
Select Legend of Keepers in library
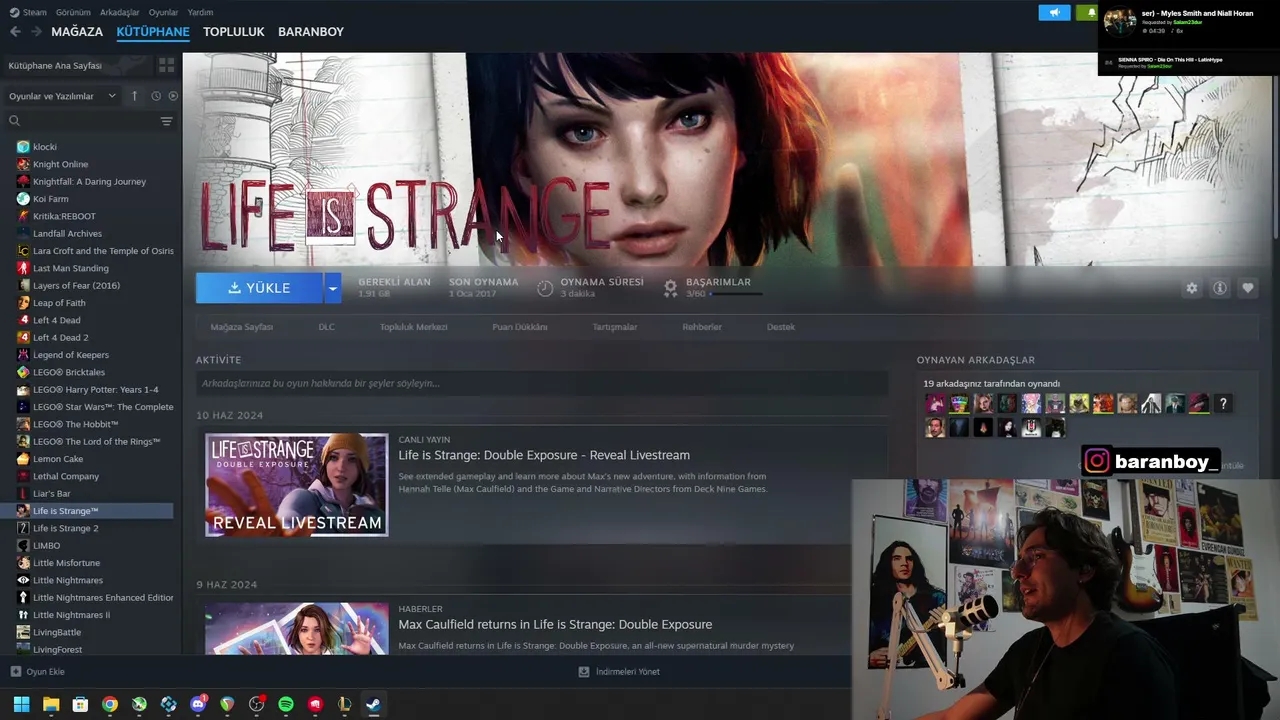pyautogui.click(x=87, y=355)
